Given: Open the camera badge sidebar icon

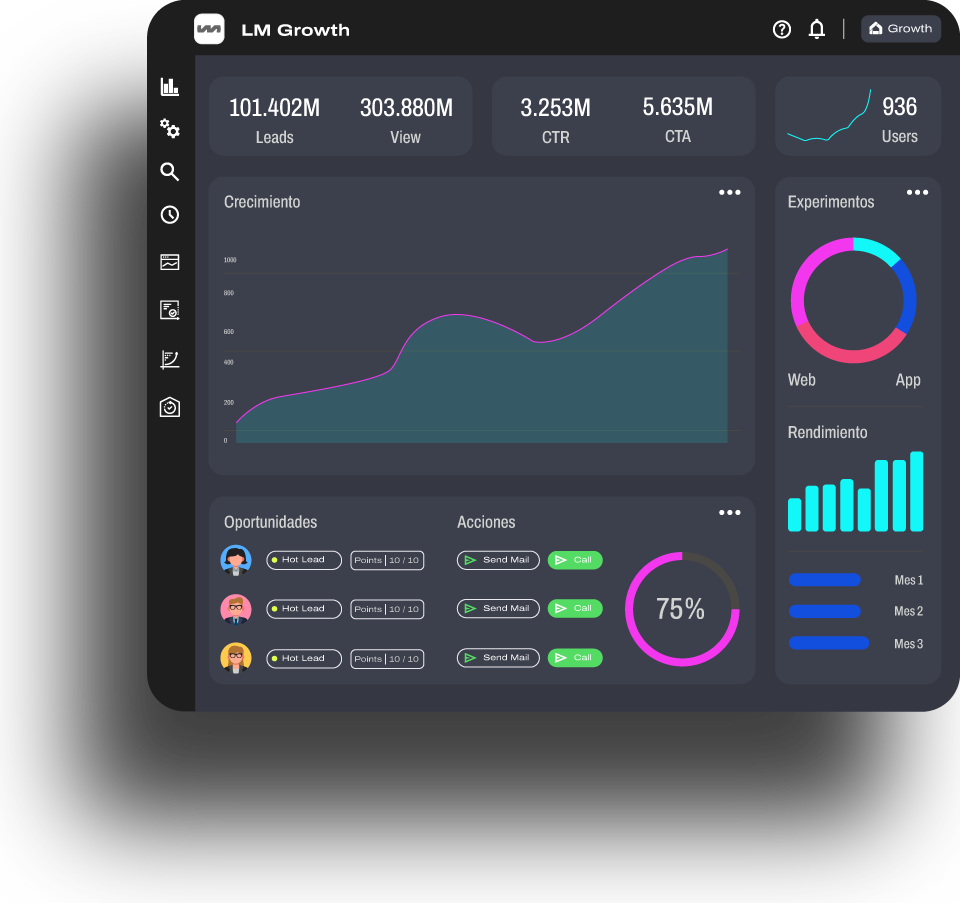Looking at the screenshot, I should coord(170,407).
